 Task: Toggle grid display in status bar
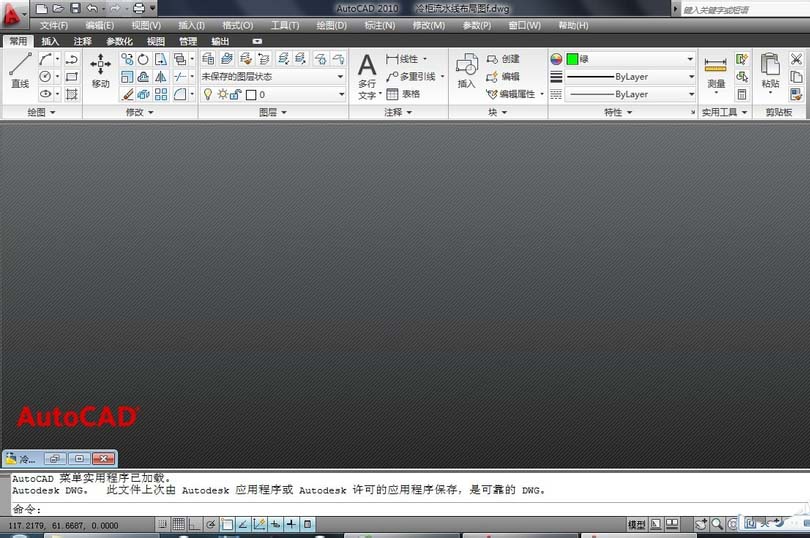point(179,524)
